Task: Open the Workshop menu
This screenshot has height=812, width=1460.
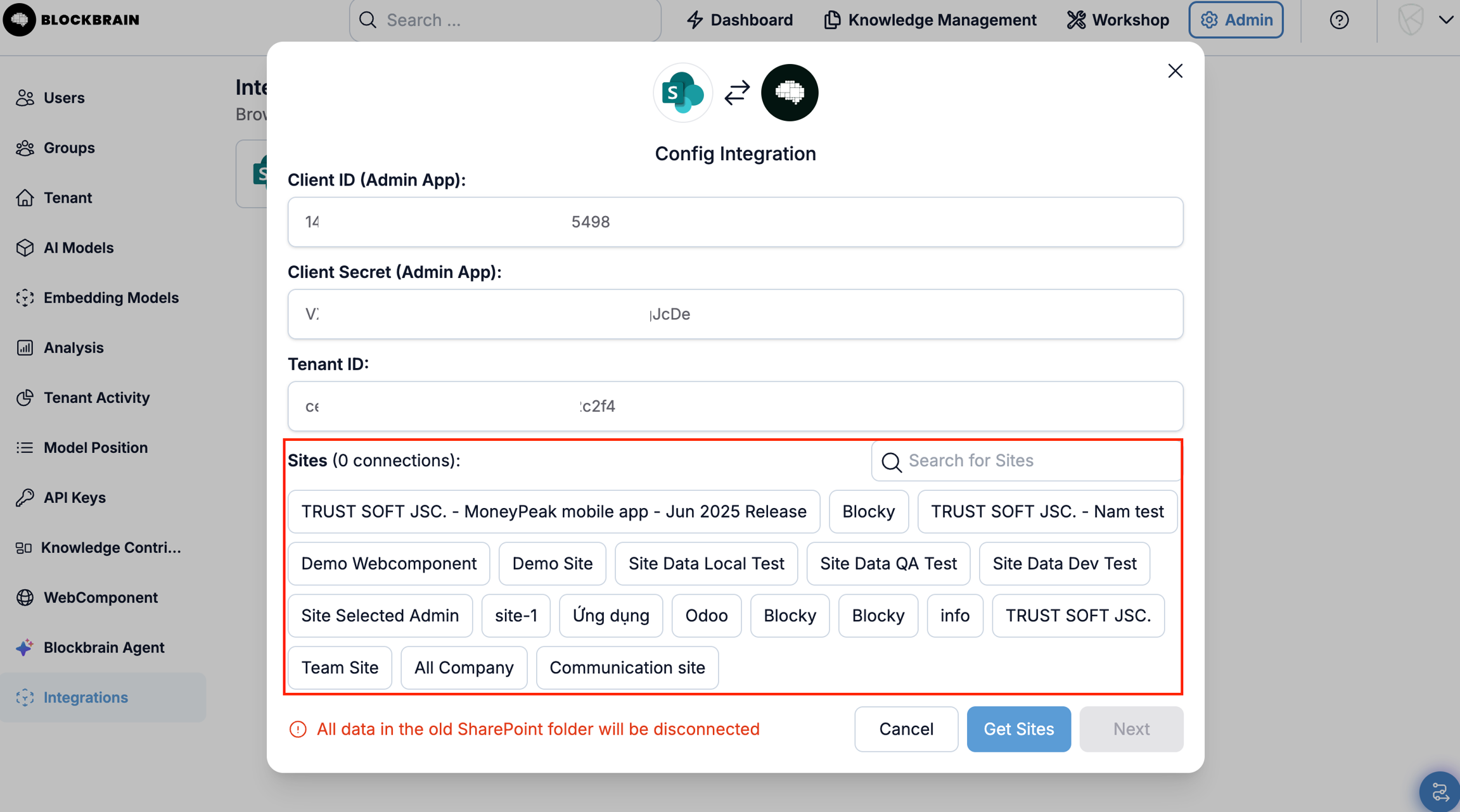Action: click(x=1118, y=20)
